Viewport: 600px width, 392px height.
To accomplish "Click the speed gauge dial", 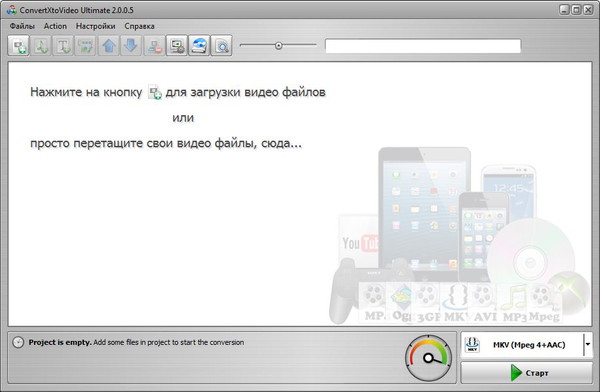I will pos(429,358).
